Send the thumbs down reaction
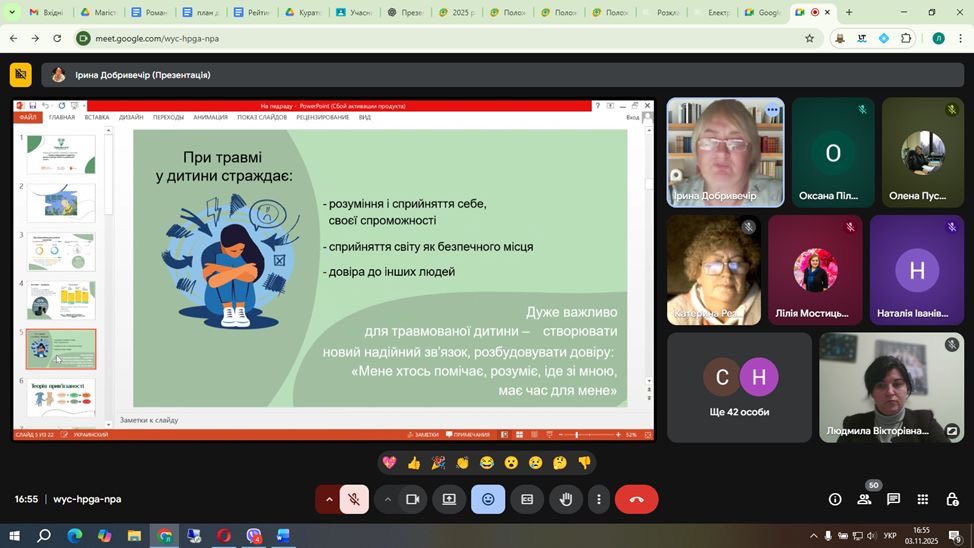 [x=584, y=462]
